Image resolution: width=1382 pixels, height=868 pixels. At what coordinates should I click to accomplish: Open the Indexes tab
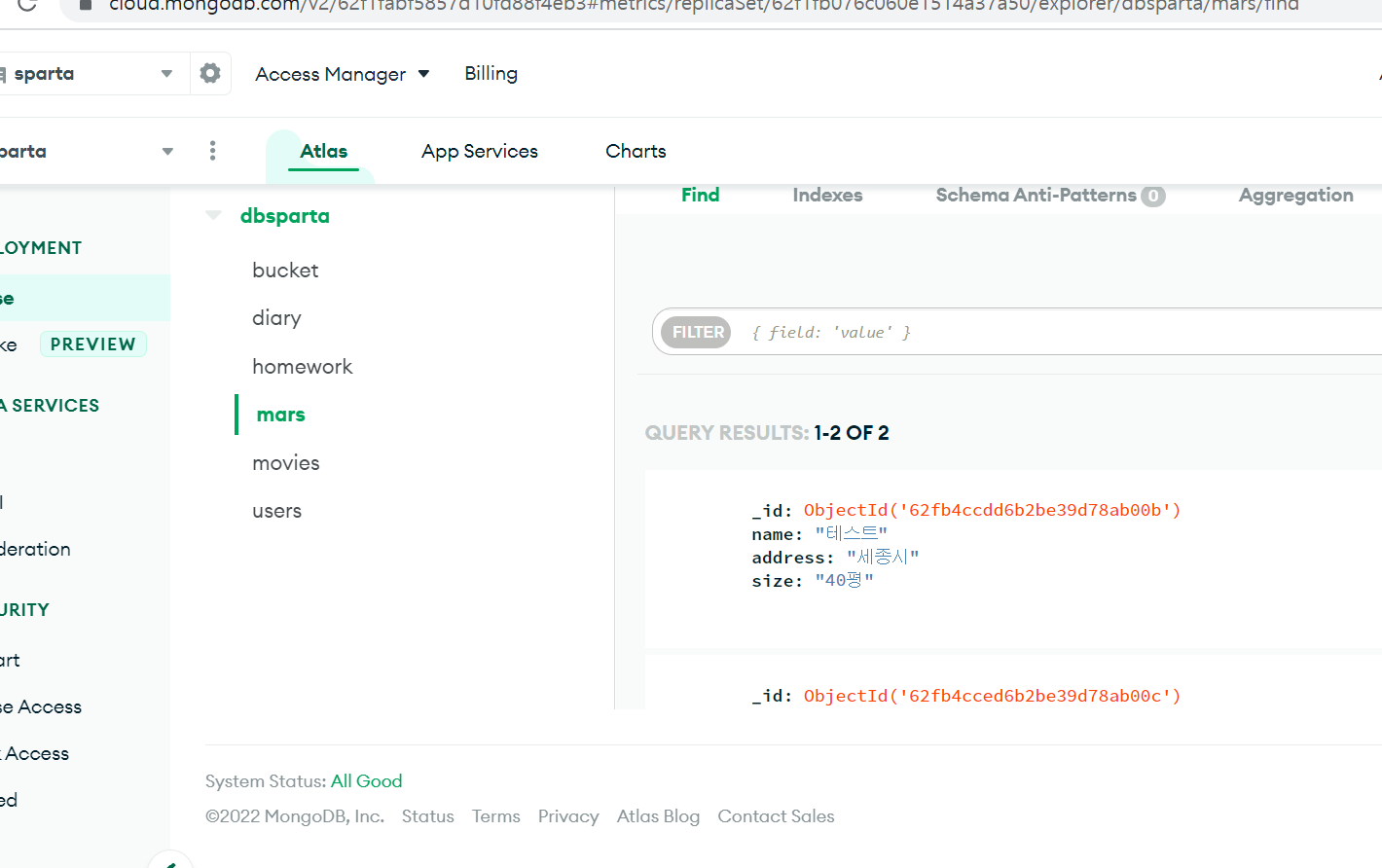click(827, 195)
